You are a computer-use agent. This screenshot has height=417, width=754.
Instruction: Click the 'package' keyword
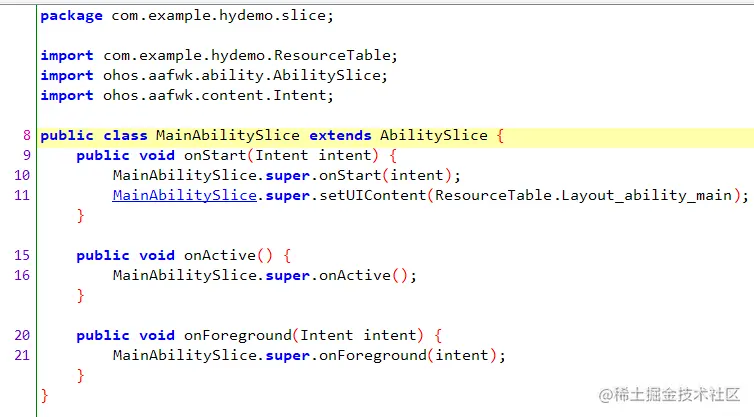[71, 16]
